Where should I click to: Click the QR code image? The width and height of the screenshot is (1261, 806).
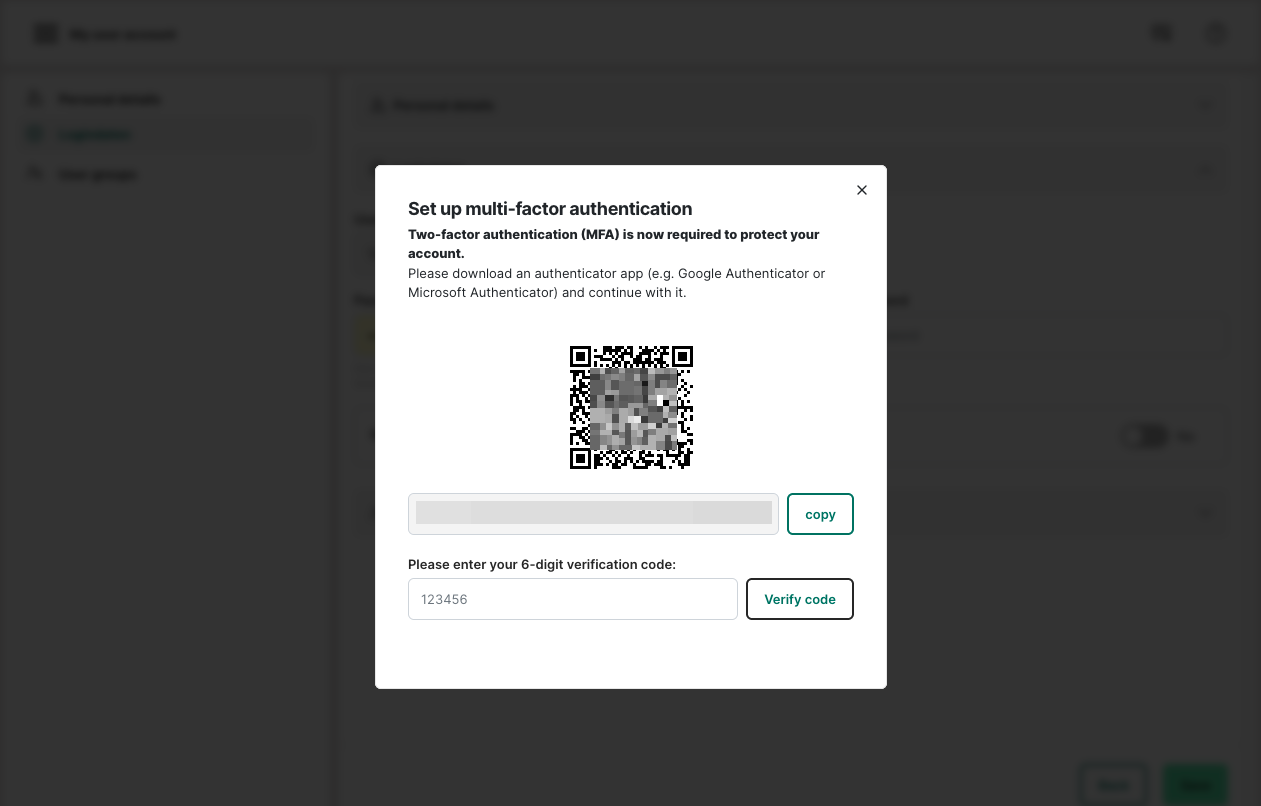coord(631,407)
